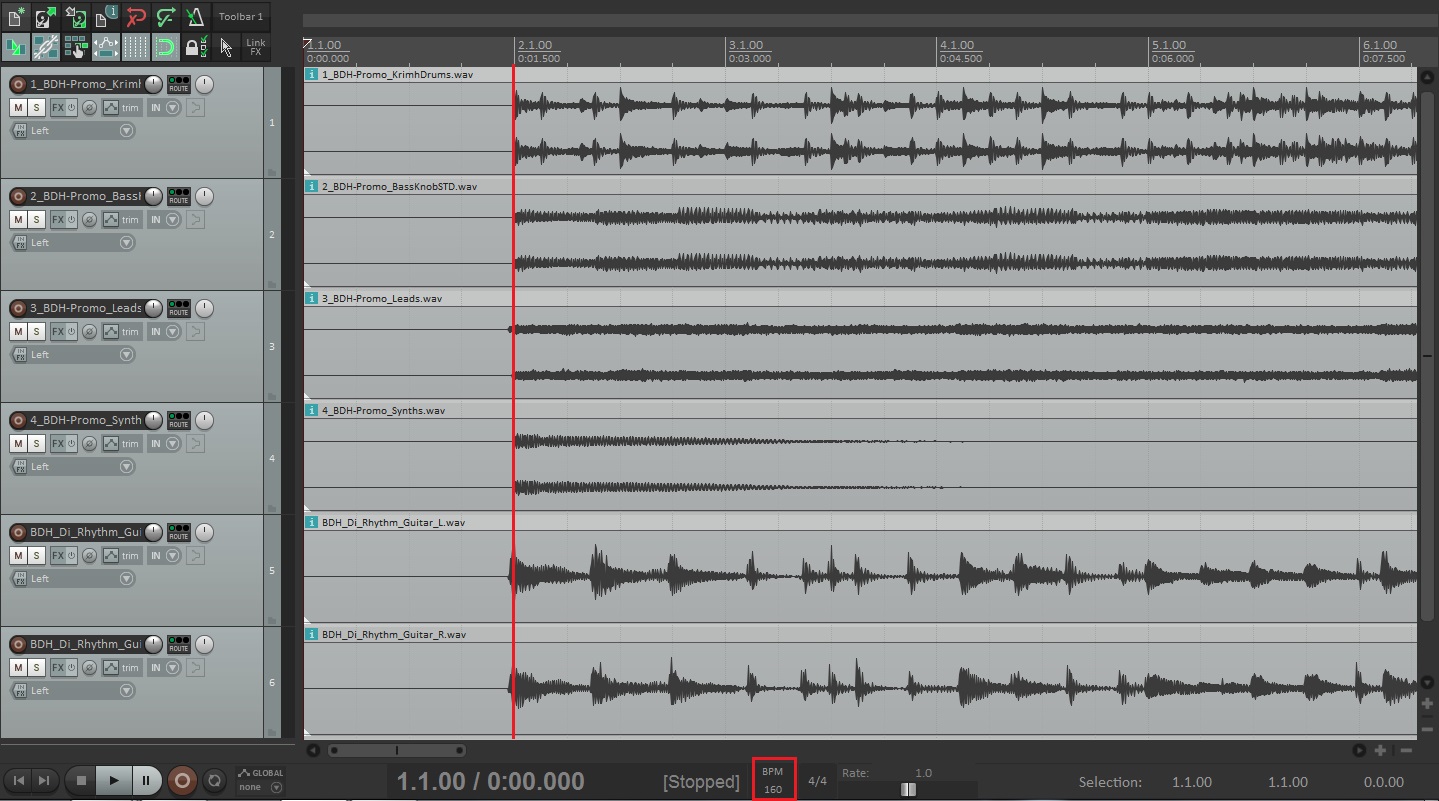Click the pan knob on track 1

(204, 84)
